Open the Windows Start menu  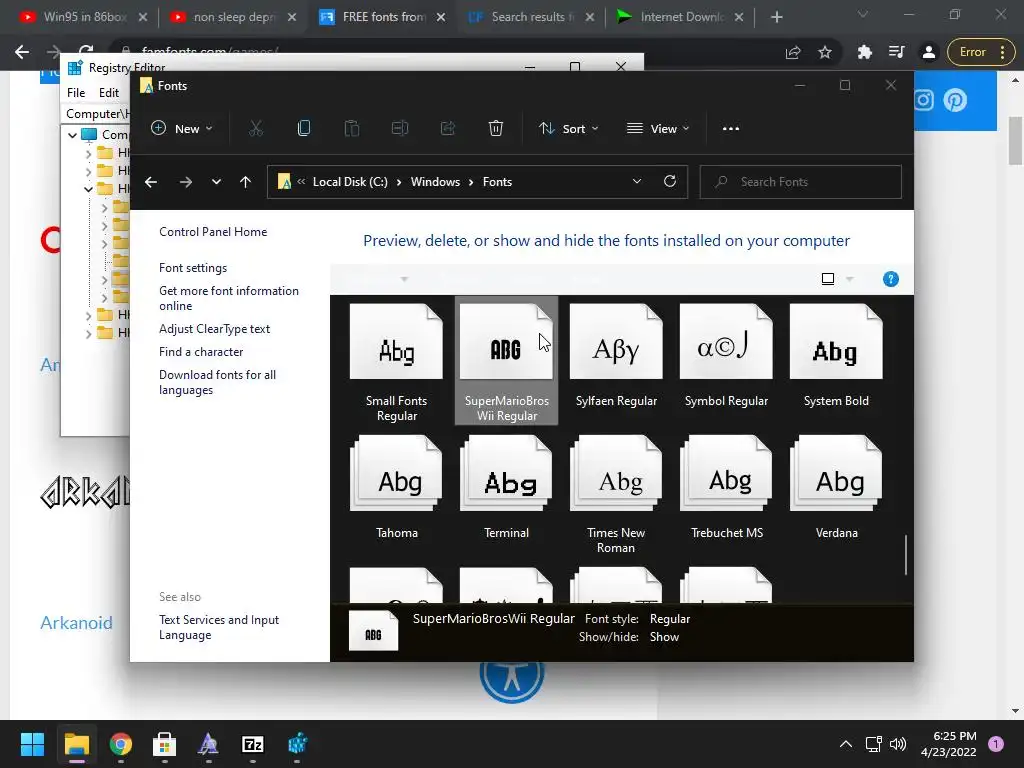pos(32,744)
